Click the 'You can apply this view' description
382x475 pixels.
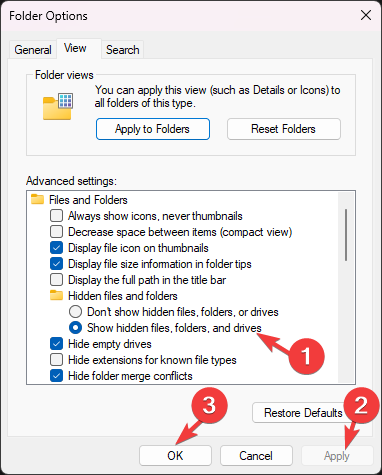click(x=217, y=96)
